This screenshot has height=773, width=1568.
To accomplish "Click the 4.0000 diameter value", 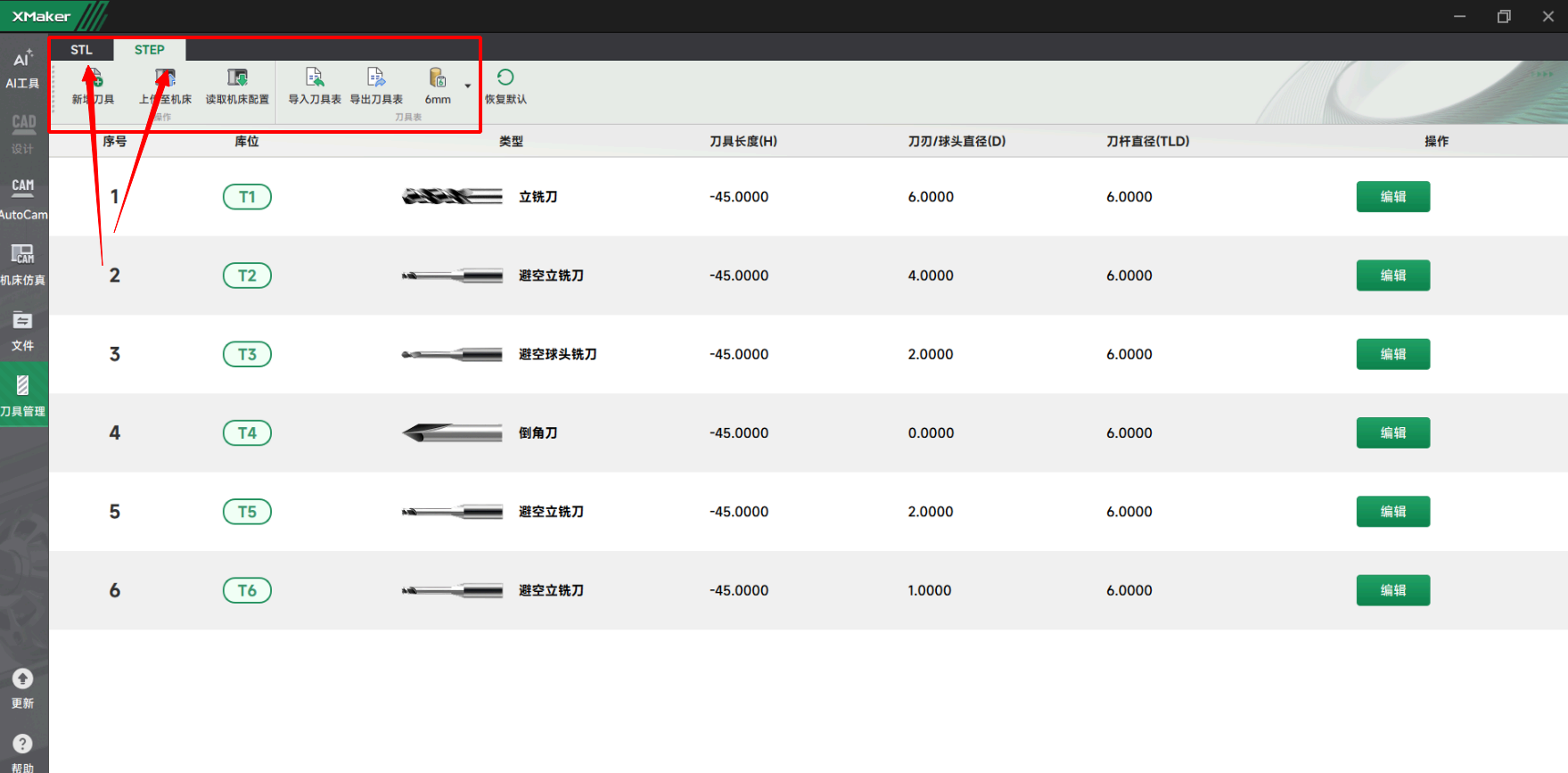I will [x=931, y=275].
